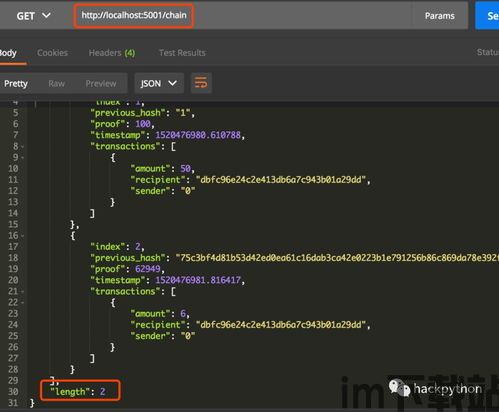Click the proof value 62949

coord(148,269)
